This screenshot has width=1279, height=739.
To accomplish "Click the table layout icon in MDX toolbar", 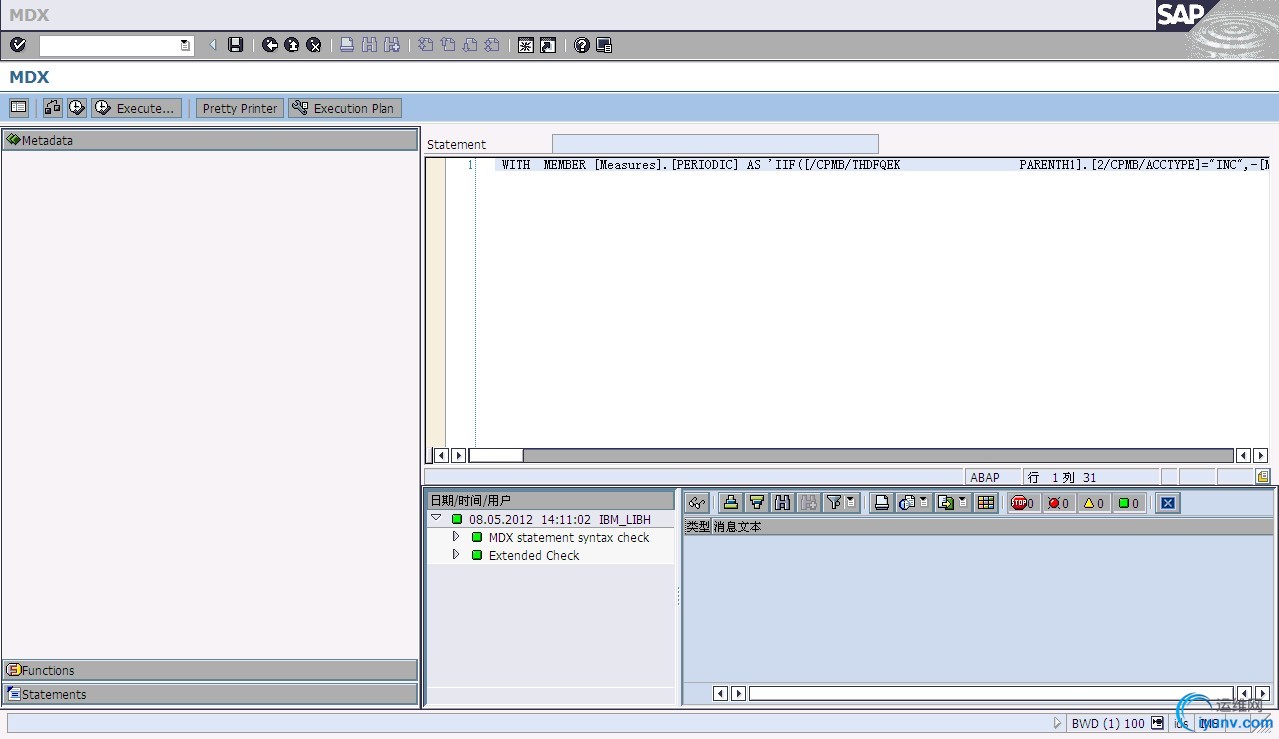I will (19, 107).
